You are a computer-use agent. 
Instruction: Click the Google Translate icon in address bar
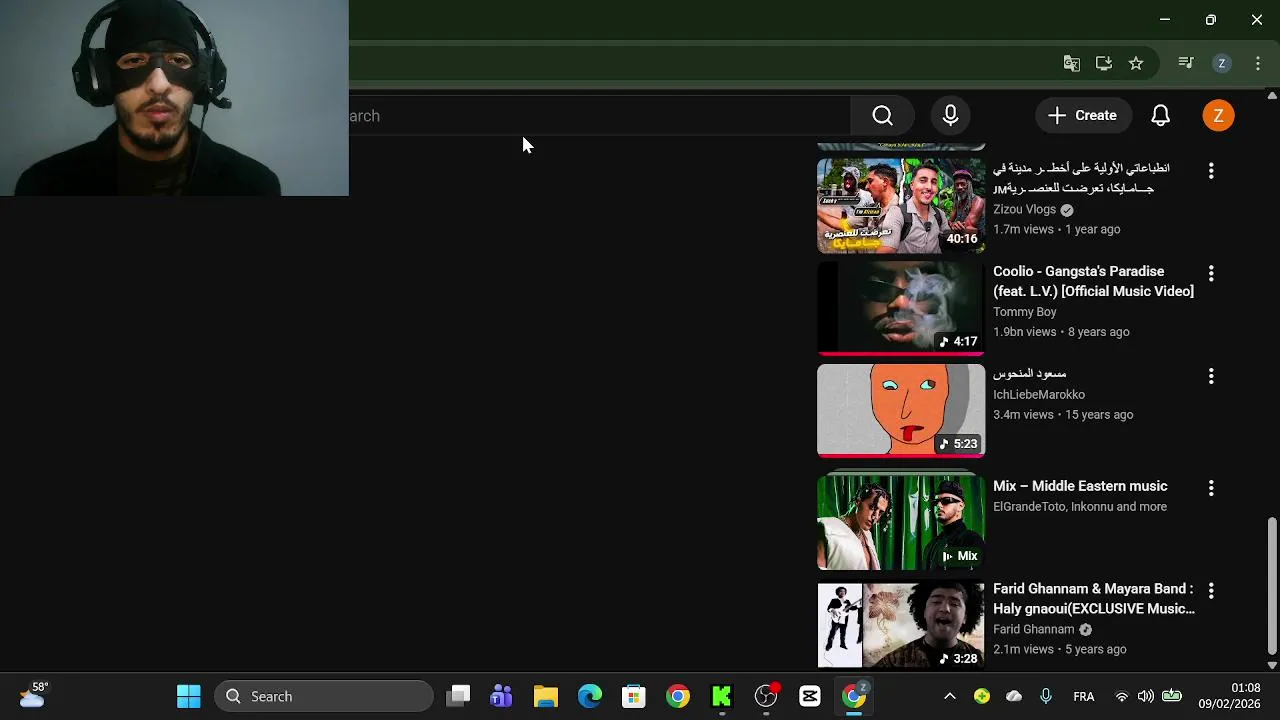(1072, 63)
